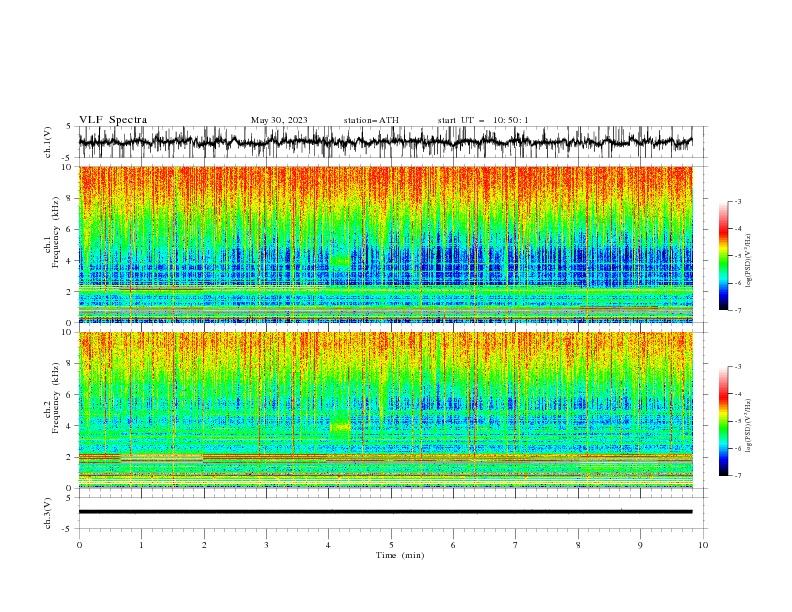The image size is (792, 612).
Task: Click the "ch.1(V)" waveform axis label
Action: point(48,142)
